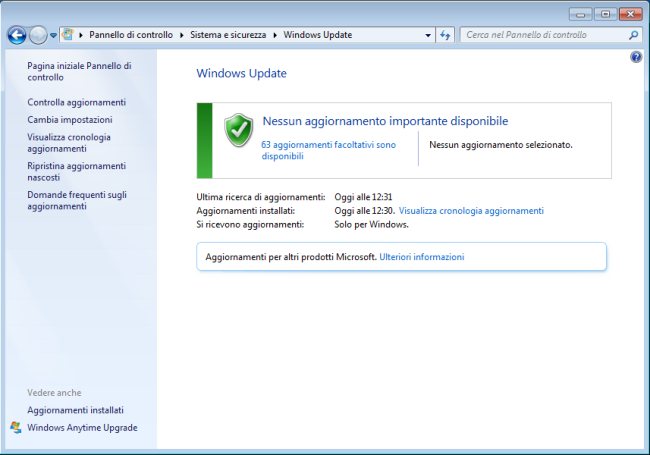Image resolution: width=650 pixels, height=455 pixels.
Task: Expand the chevron before Windows Update breadcrumb
Action: (x=275, y=35)
